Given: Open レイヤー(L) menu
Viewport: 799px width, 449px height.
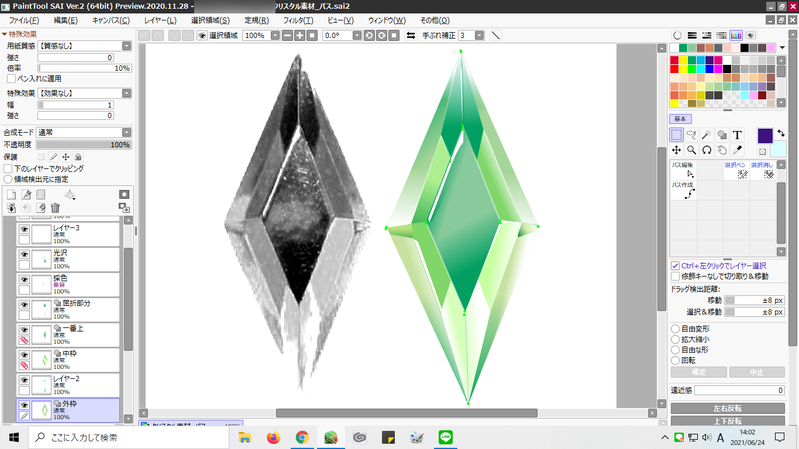Looking at the screenshot, I should pos(161,20).
